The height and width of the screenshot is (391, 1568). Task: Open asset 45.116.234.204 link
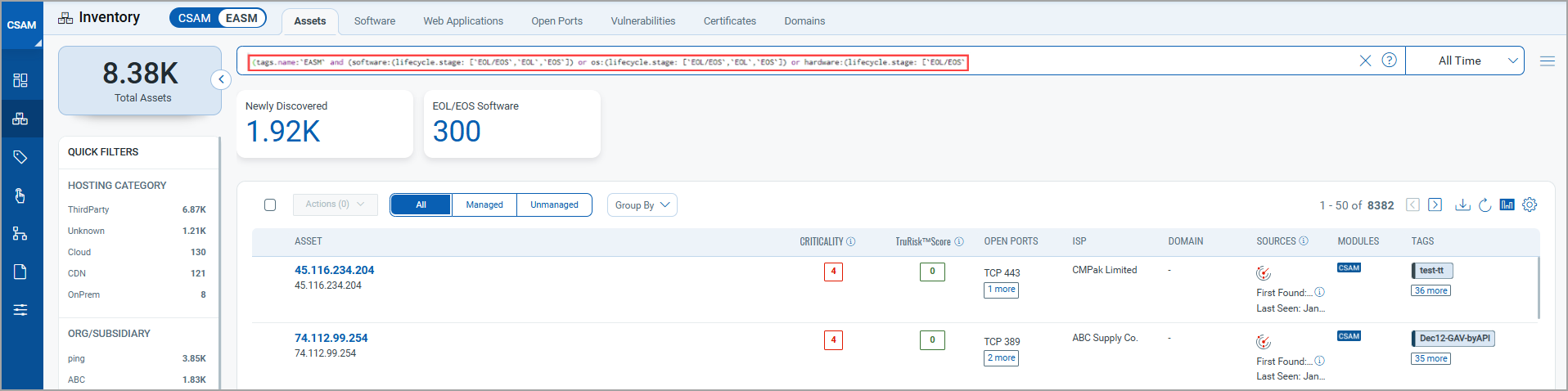[x=335, y=270]
